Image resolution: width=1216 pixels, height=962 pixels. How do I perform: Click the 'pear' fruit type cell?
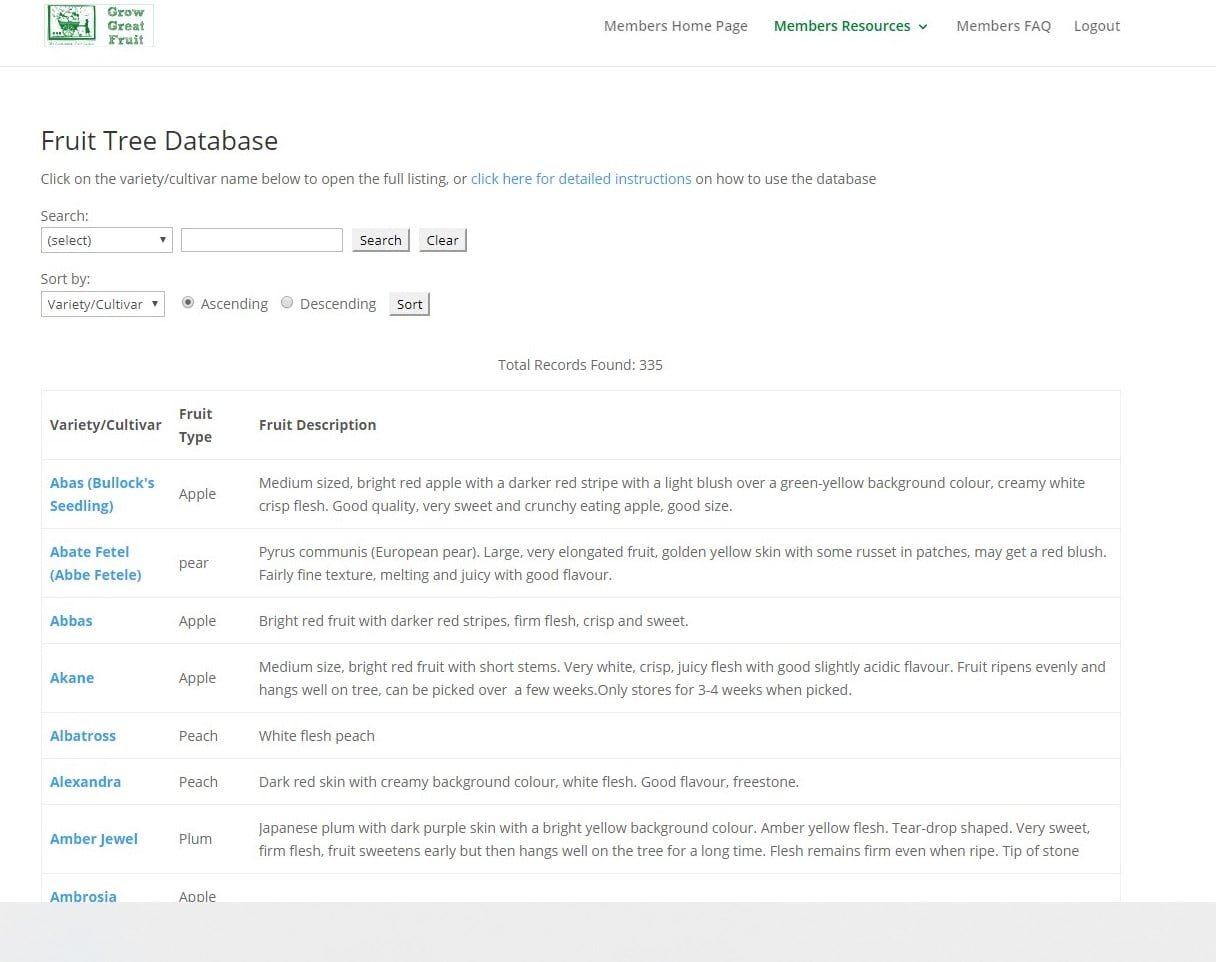pyautogui.click(x=194, y=563)
